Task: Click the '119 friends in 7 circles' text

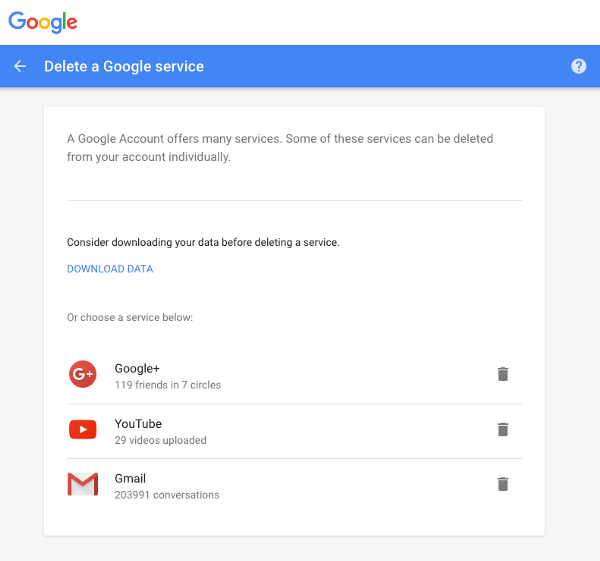Action: (x=168, y=385)
